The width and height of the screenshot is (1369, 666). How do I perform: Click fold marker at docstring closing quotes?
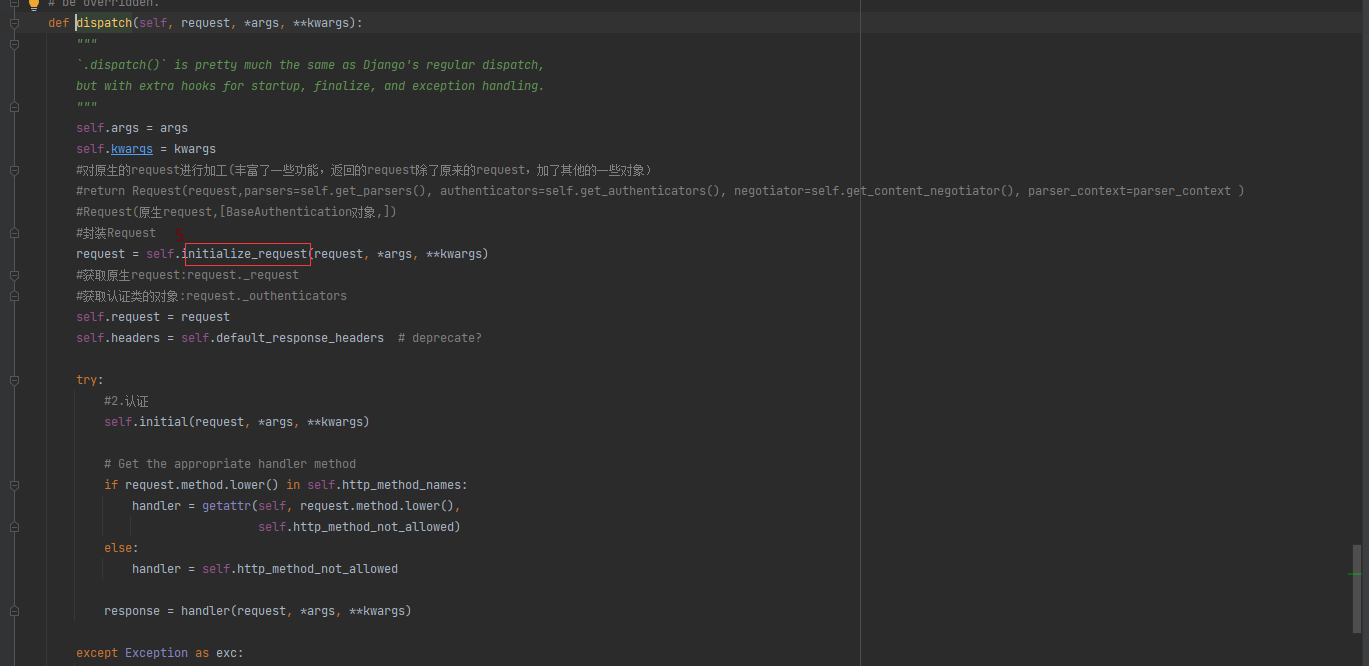pos(15,106)
